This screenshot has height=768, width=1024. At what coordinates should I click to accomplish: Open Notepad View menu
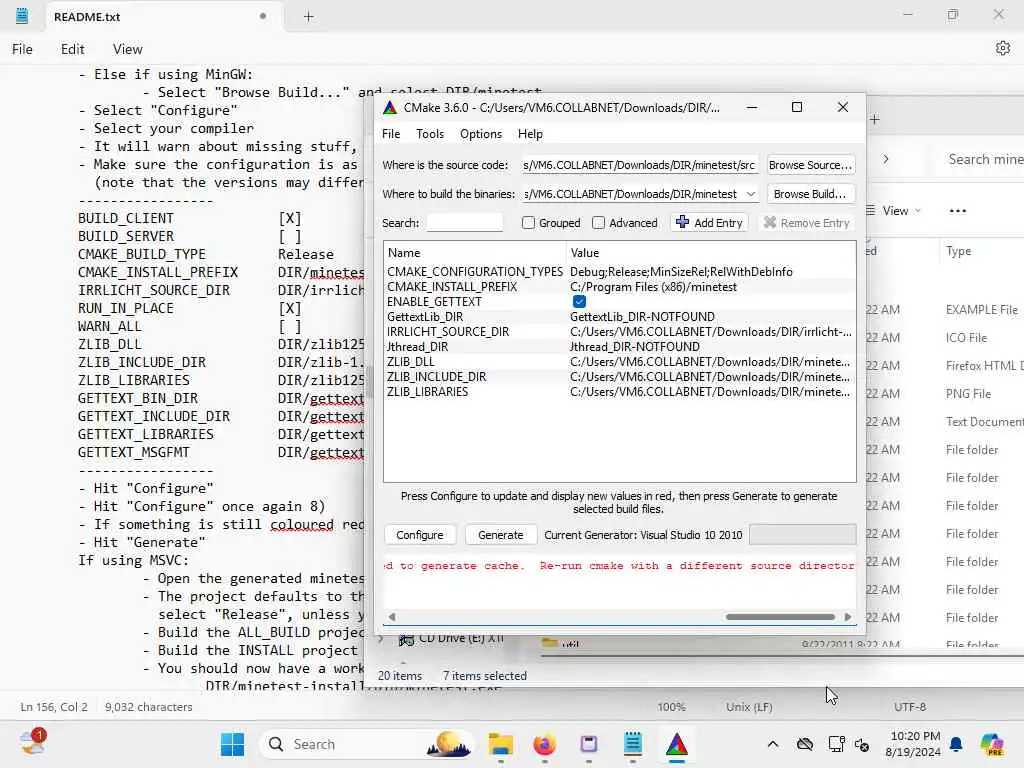pos(127,49)
